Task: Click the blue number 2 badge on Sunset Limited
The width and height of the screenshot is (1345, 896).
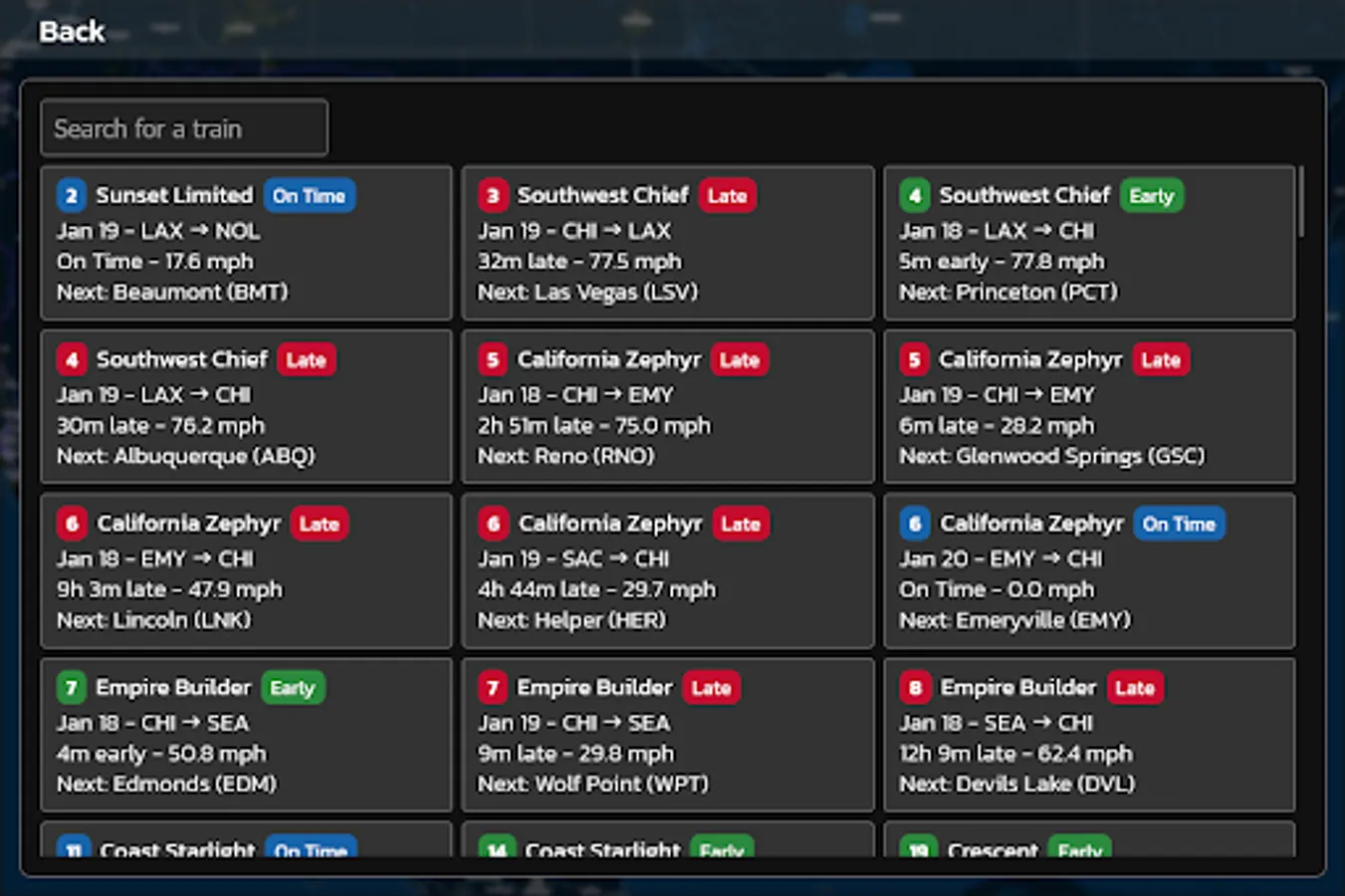Action: pos(71,196)
